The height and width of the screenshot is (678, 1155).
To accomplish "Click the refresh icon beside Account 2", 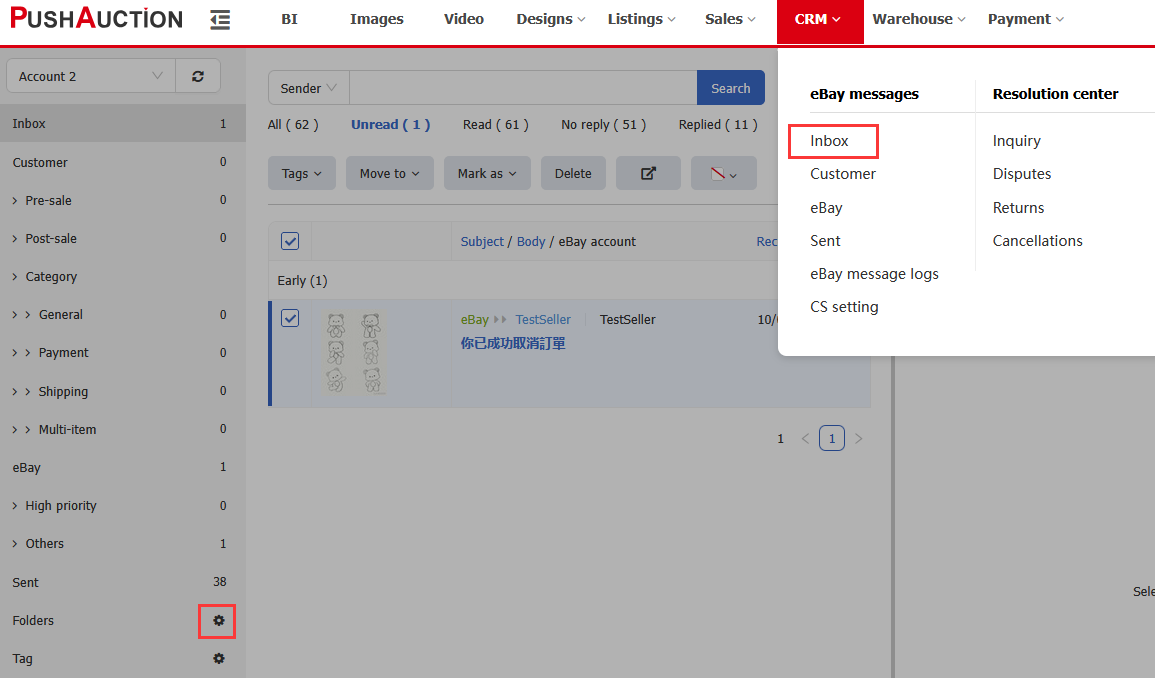I will [198, 76].
